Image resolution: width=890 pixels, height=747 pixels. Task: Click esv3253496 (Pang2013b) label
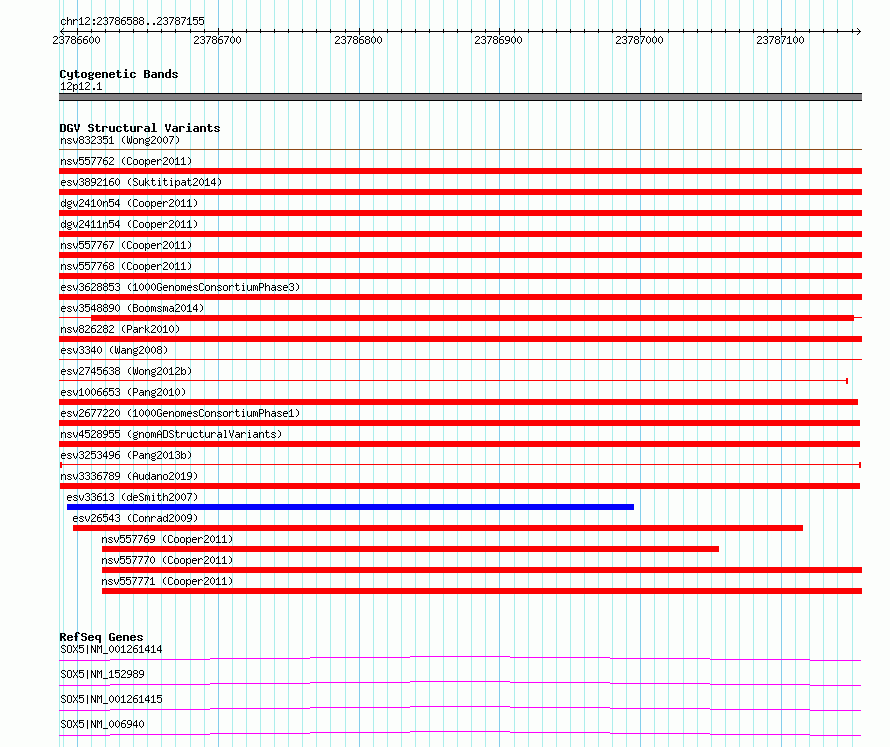[126, 455]
